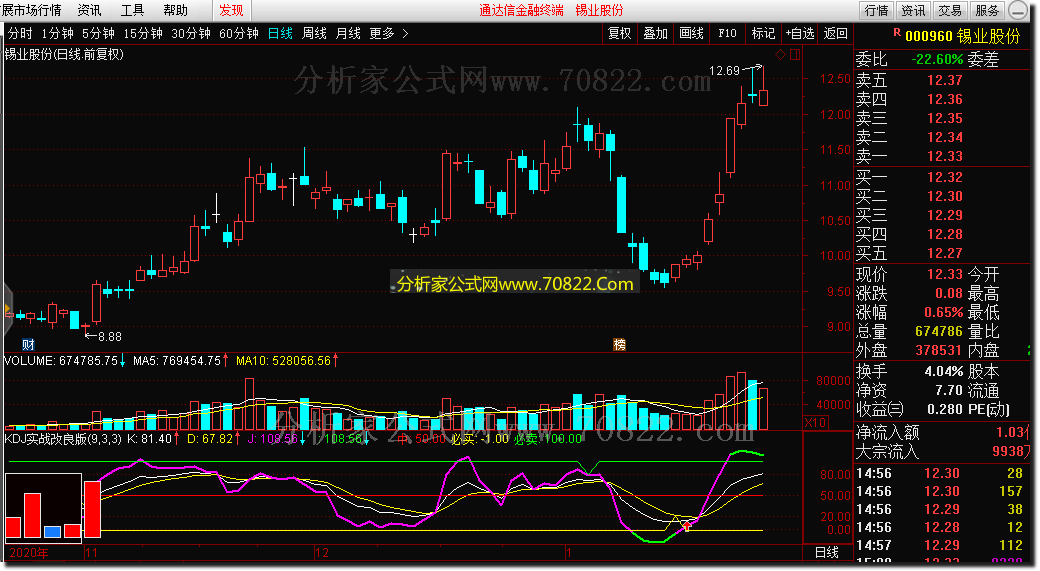Open the 更多 timeframes expander arrow
Viewport: 1040px width, 571px height.
coord(405,33)
